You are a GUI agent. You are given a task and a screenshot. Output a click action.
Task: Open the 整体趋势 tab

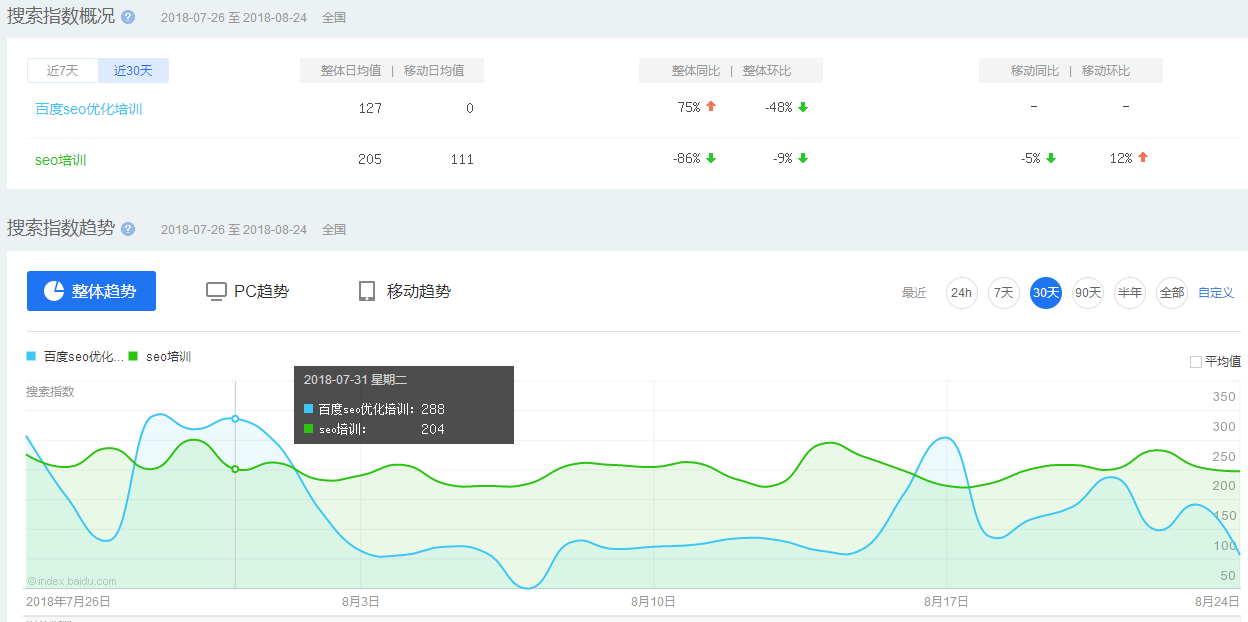tap(91, 291)
